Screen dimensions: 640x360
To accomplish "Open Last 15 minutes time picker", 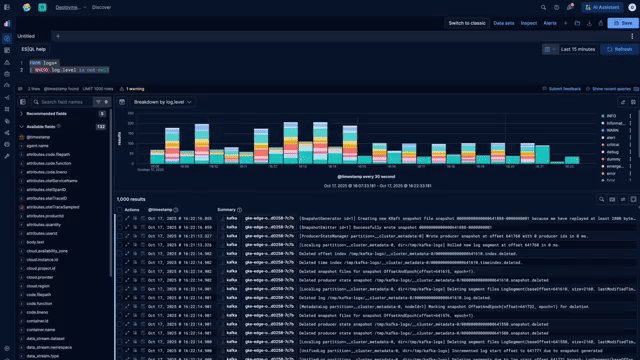I will click(x=578, y=49).
